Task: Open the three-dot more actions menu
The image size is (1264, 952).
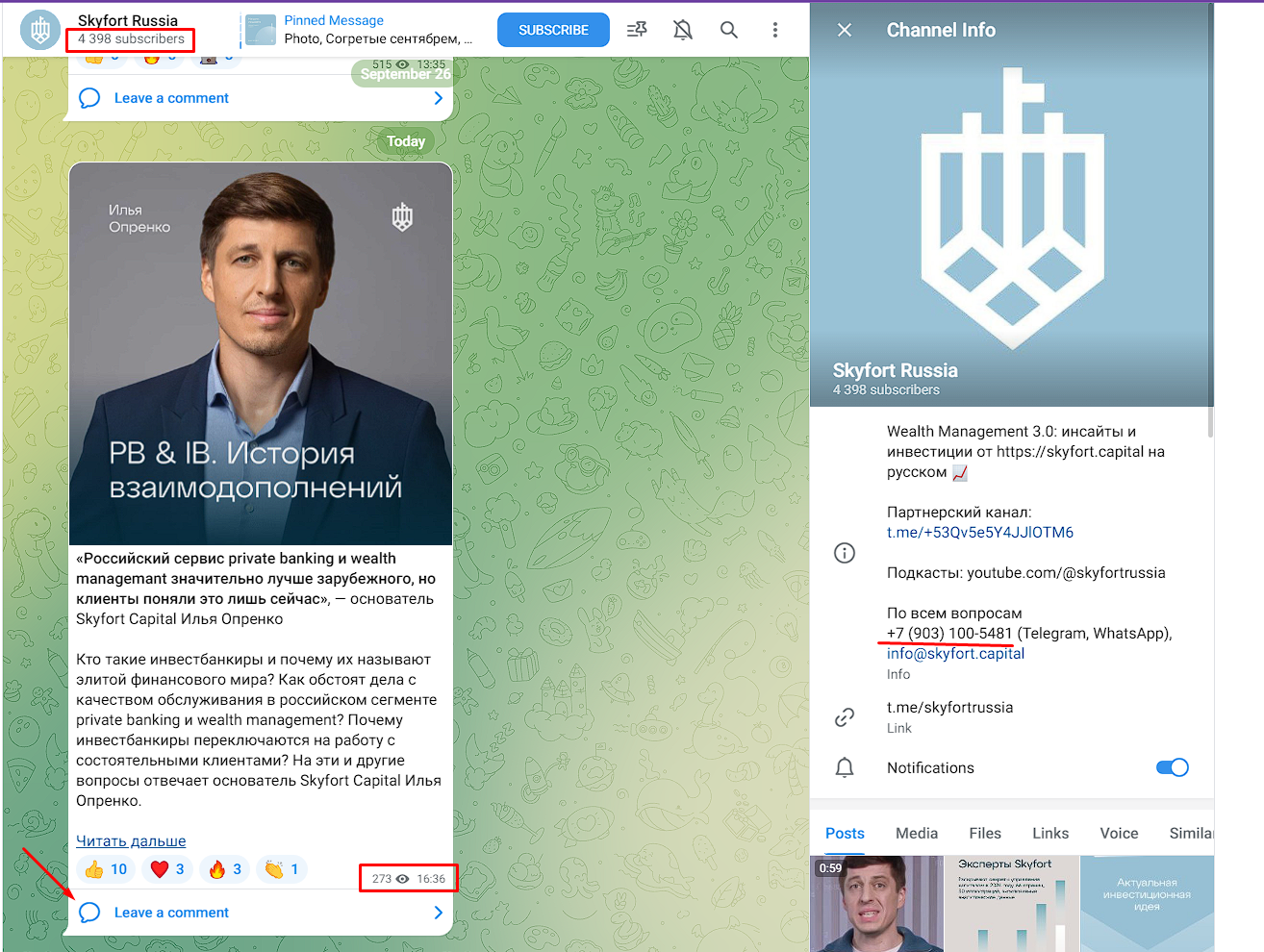Action: (775, 30)
